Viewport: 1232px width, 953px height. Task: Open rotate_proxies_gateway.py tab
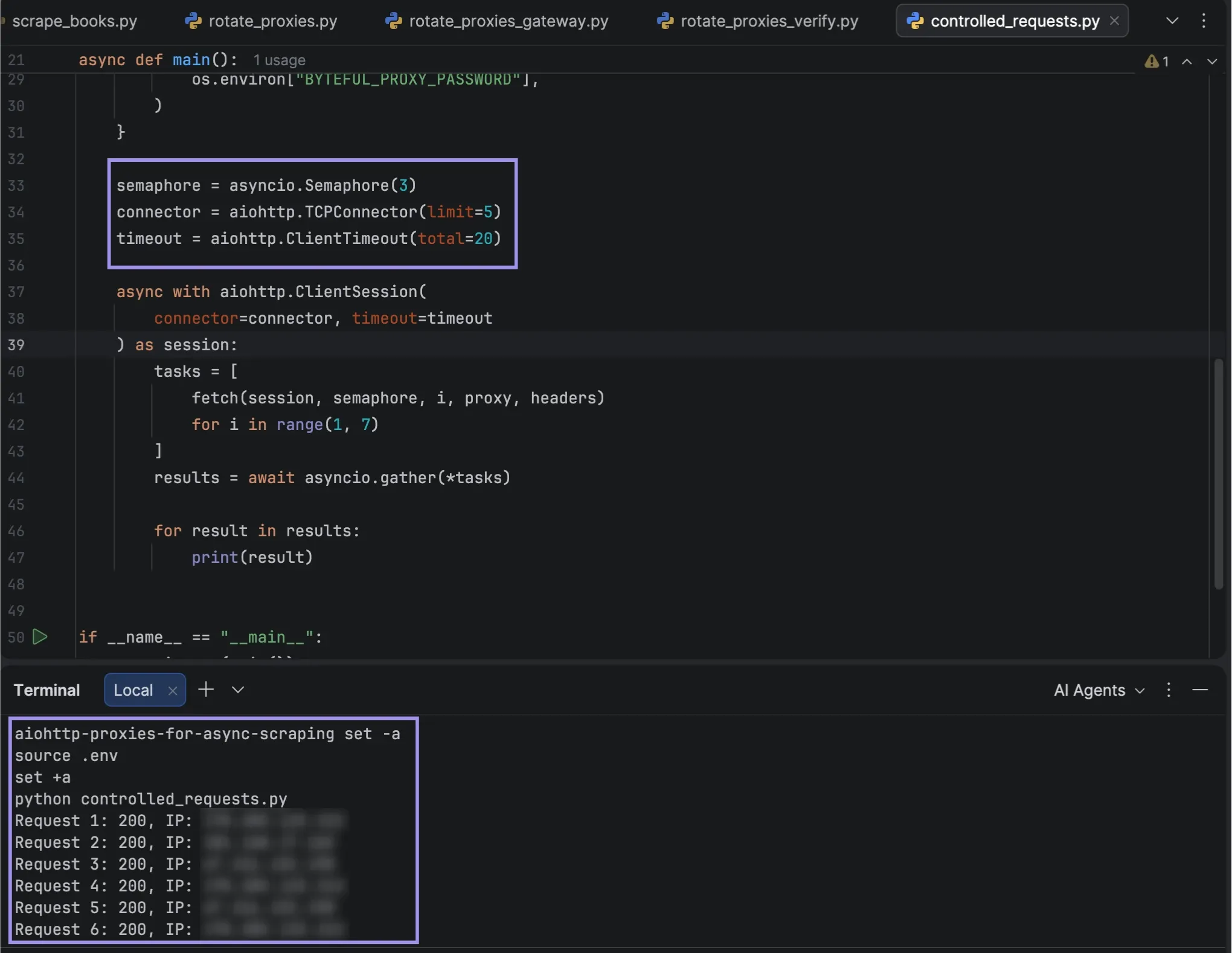pyautogui.click(x=497, y=21)
